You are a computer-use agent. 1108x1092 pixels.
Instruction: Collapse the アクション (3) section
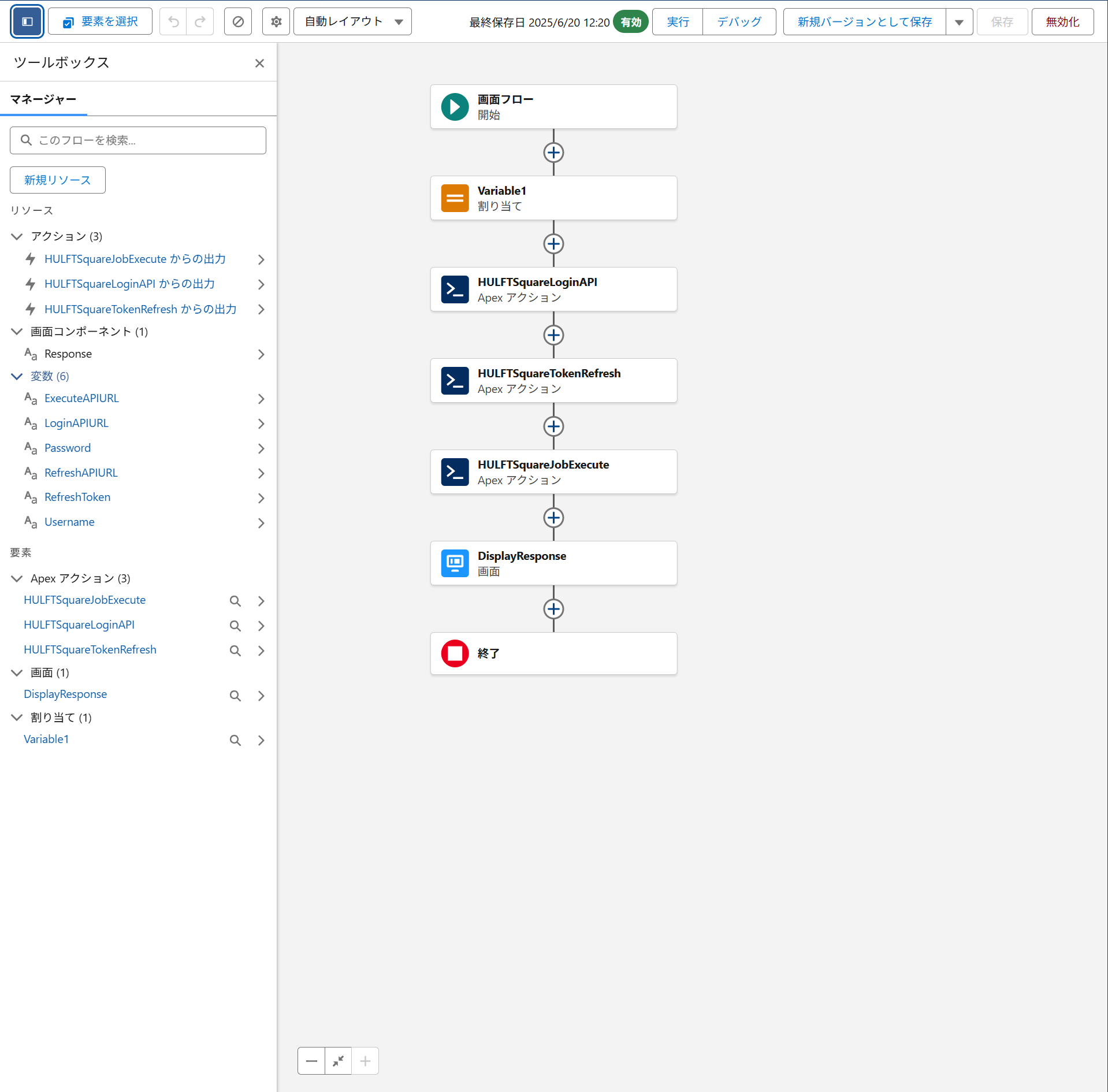[x=17, y=236]
